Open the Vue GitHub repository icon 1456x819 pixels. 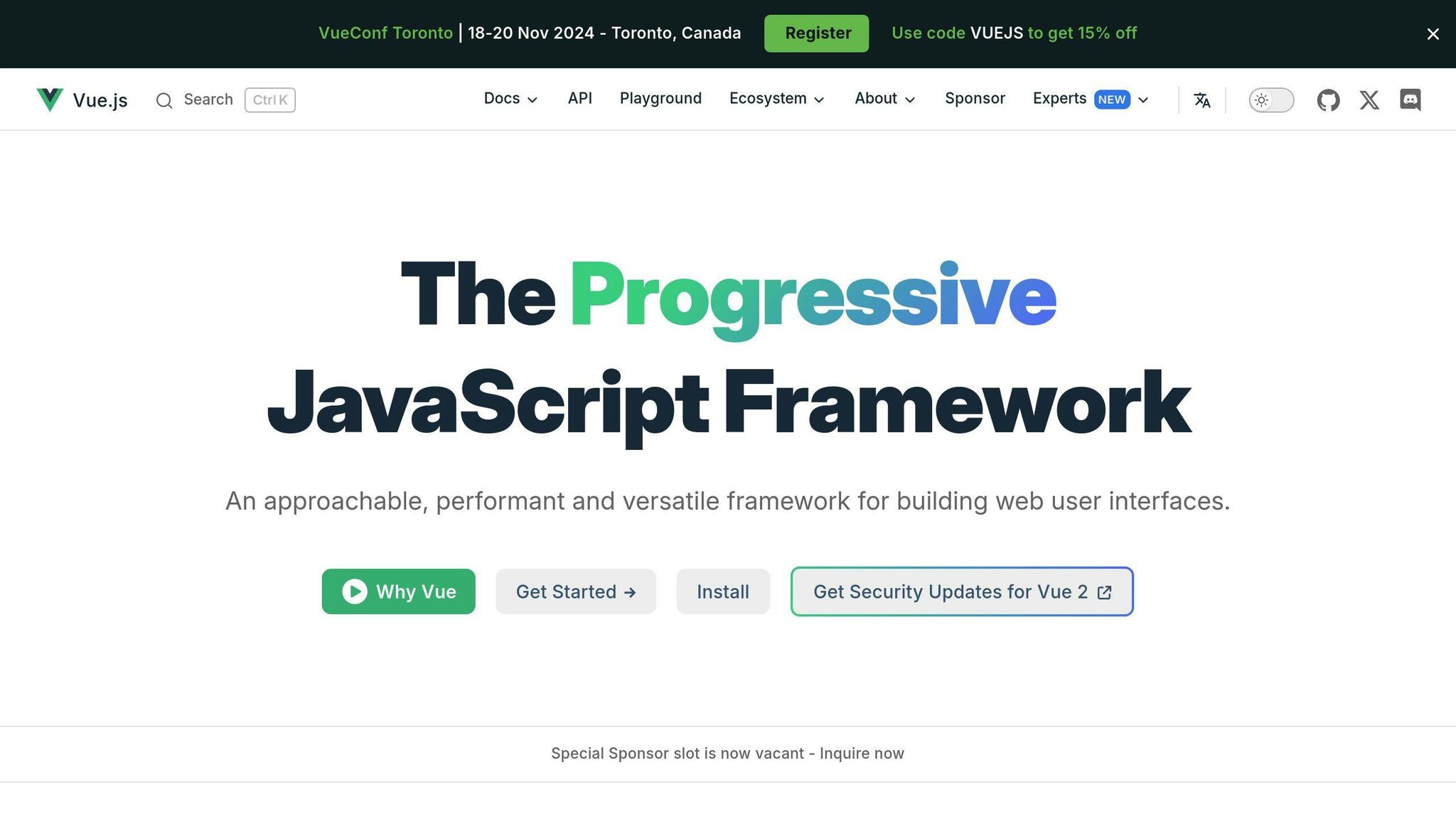click(x=1327, y=100)
